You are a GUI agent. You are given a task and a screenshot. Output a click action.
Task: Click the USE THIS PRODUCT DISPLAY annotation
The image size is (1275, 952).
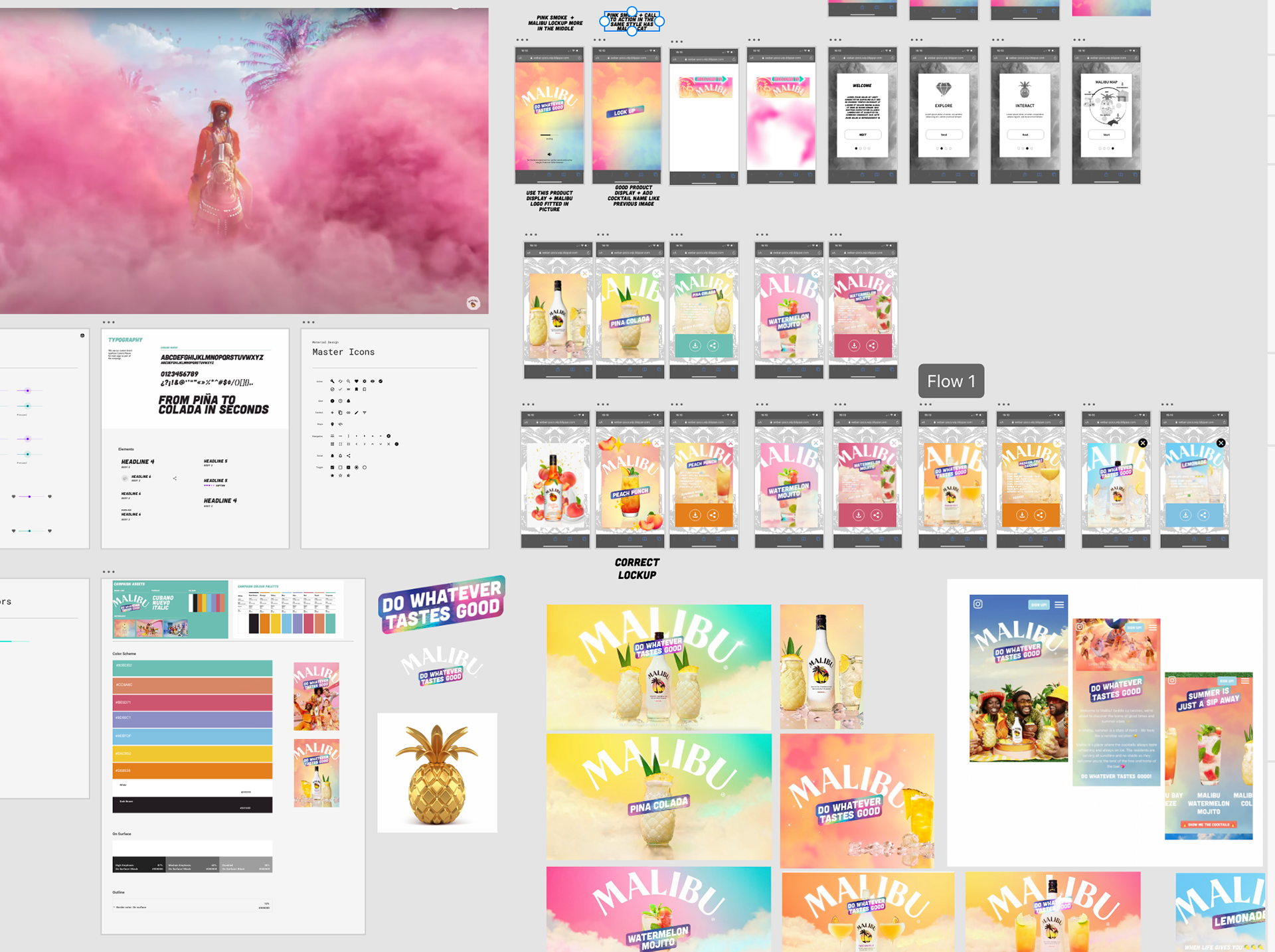tap(549, 201)
